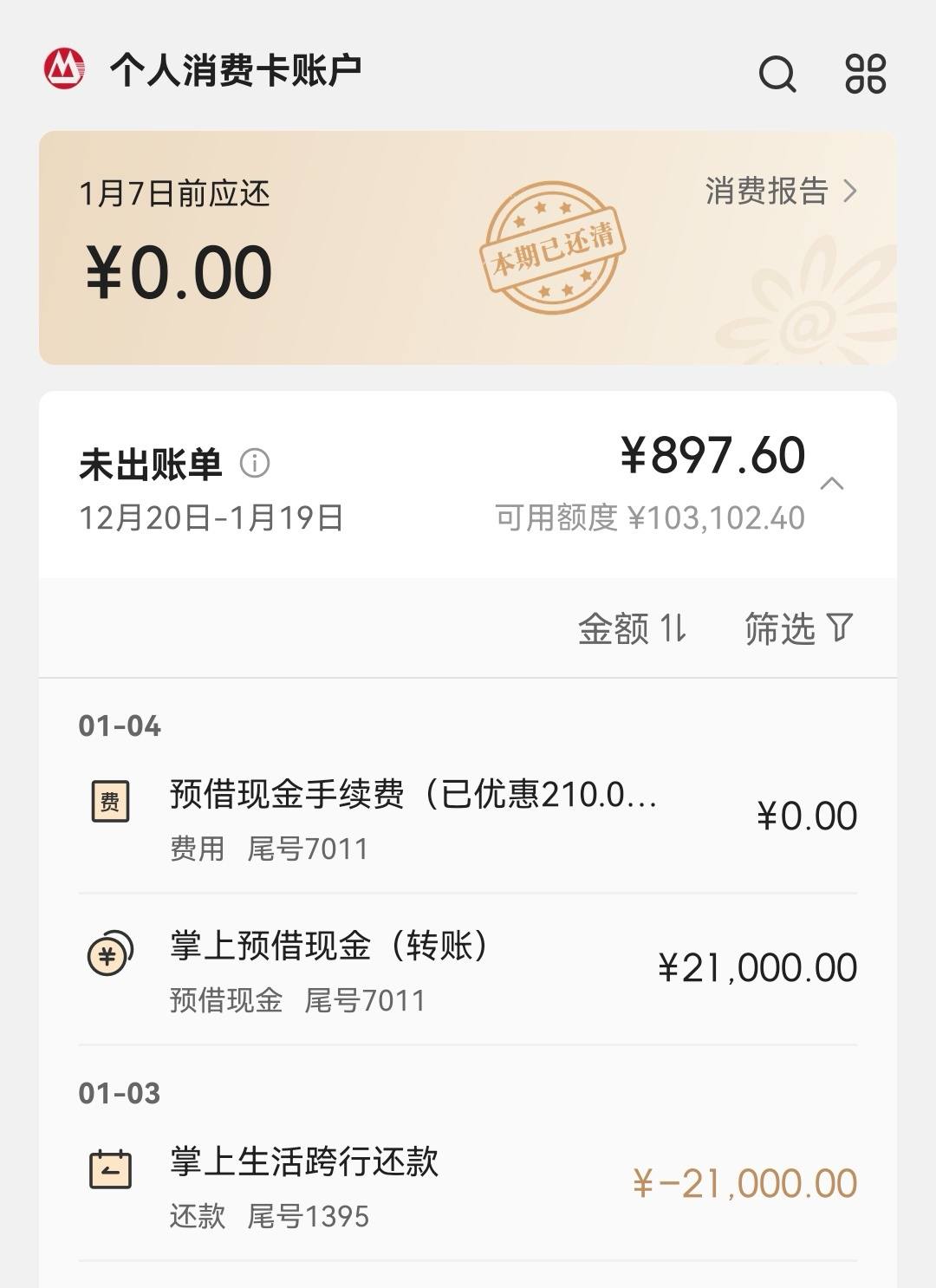Image resolution: width=936 pixels, height=1288 pixels.
Task: Tap the 个人消费卡账户 title
Action: tap(236, 70)
